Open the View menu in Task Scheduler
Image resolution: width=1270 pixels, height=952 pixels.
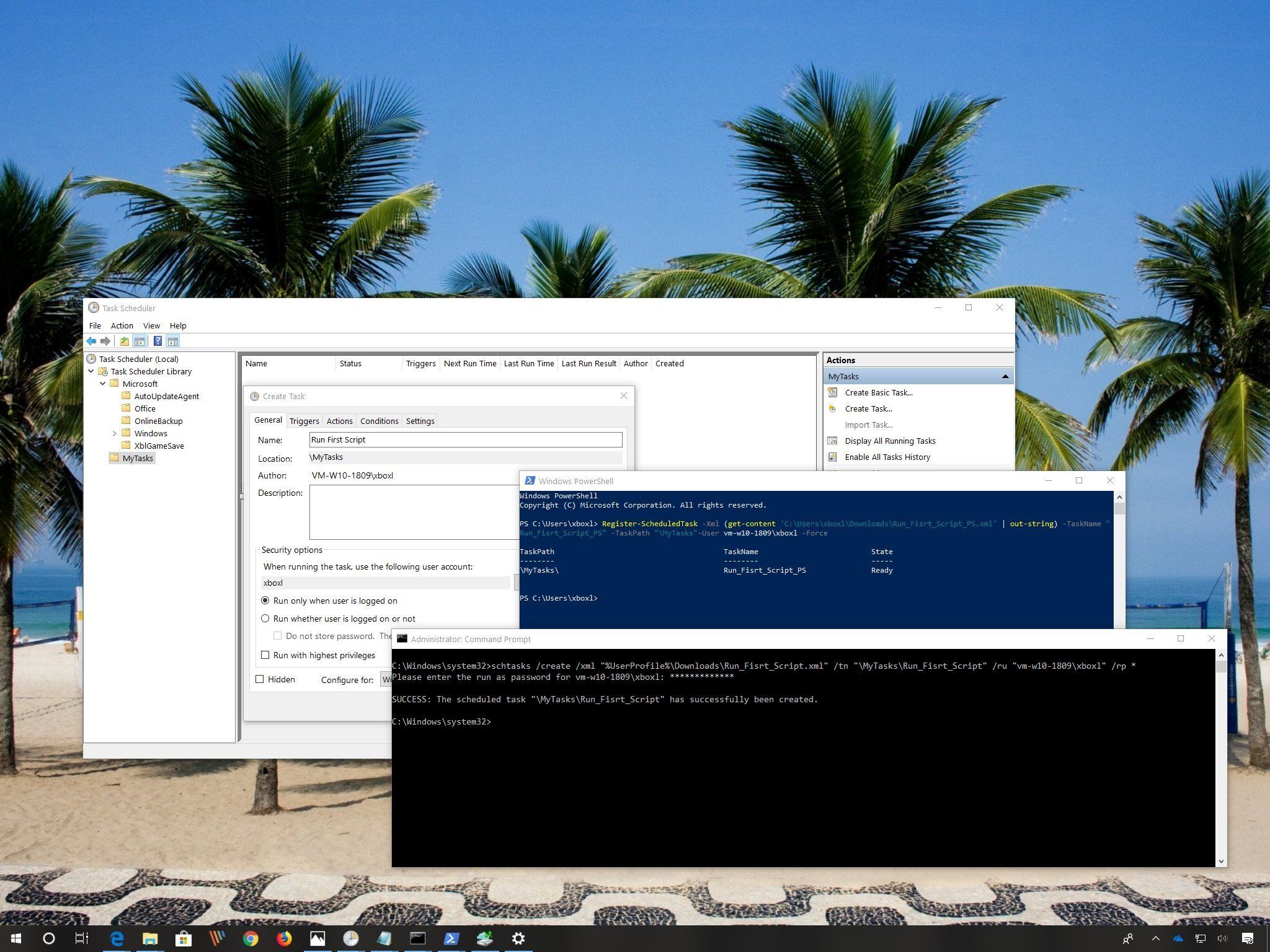pyautogui.click(x=151, y=325)
